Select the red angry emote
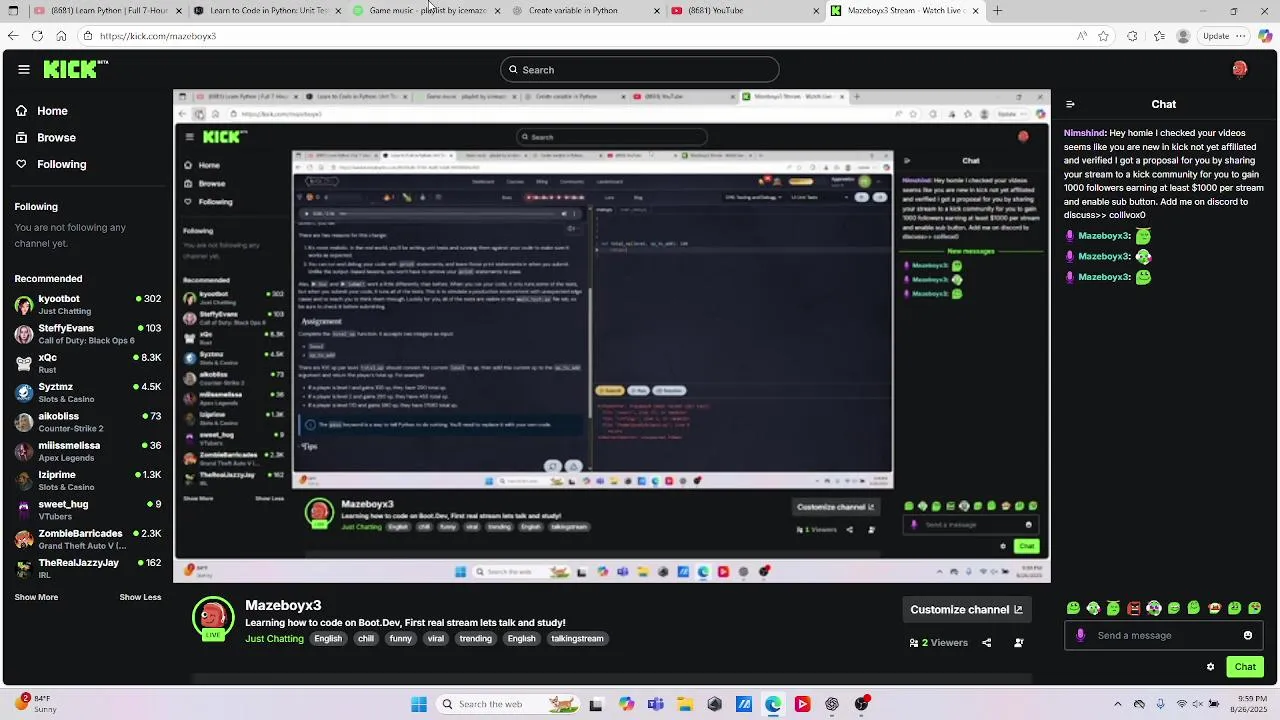1280x720 pixels. (1134, 608)
